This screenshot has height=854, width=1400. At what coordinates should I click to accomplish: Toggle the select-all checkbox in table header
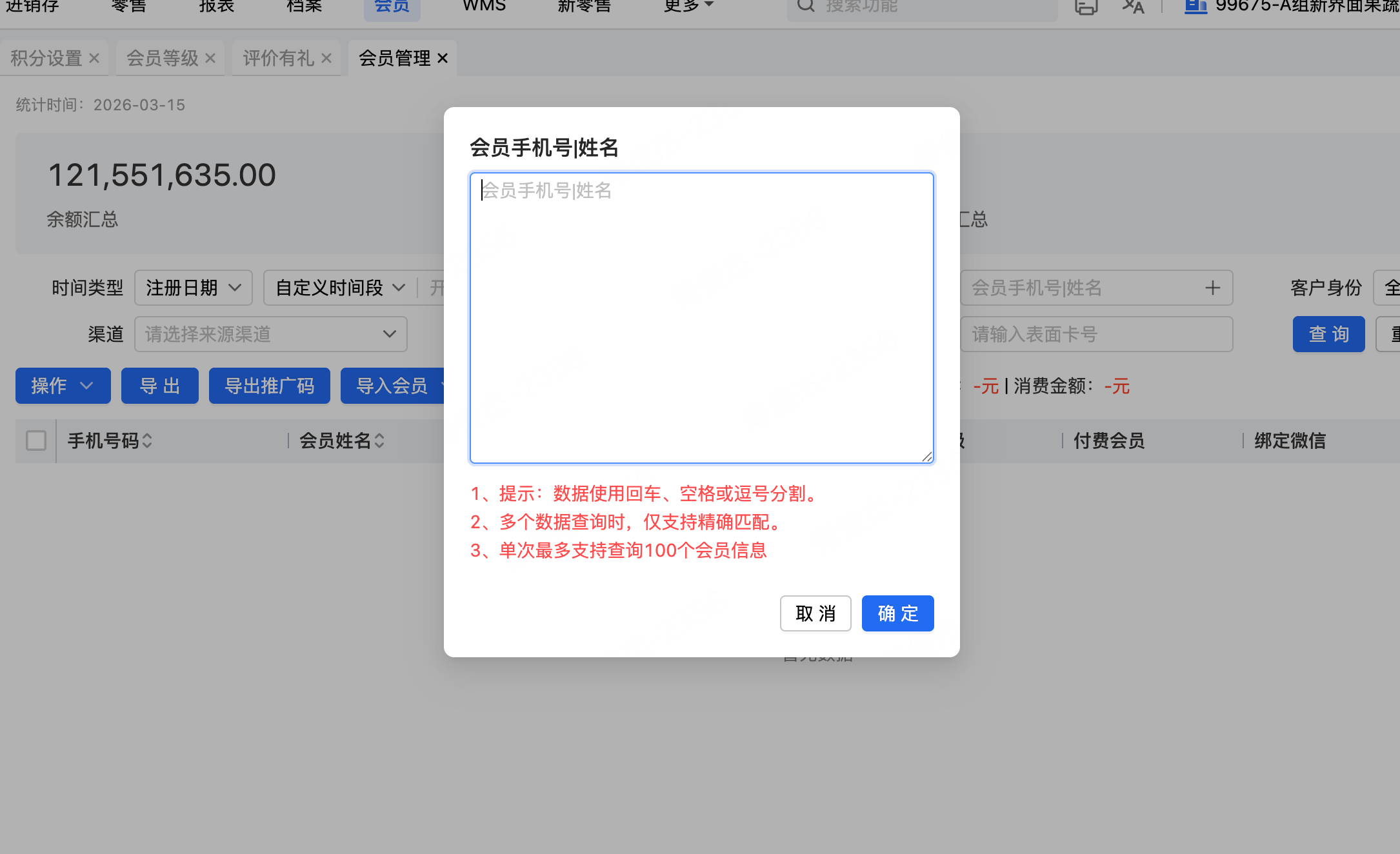click(36, 441)
